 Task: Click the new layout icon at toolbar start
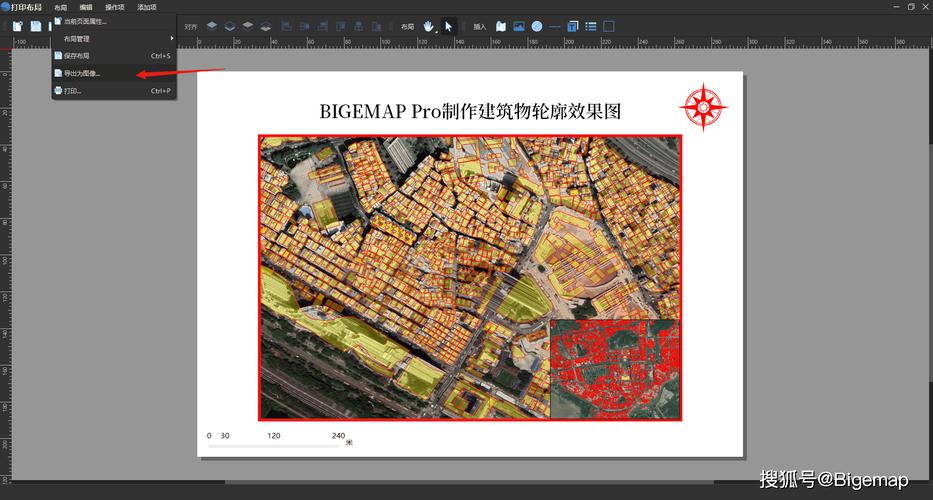18,26
